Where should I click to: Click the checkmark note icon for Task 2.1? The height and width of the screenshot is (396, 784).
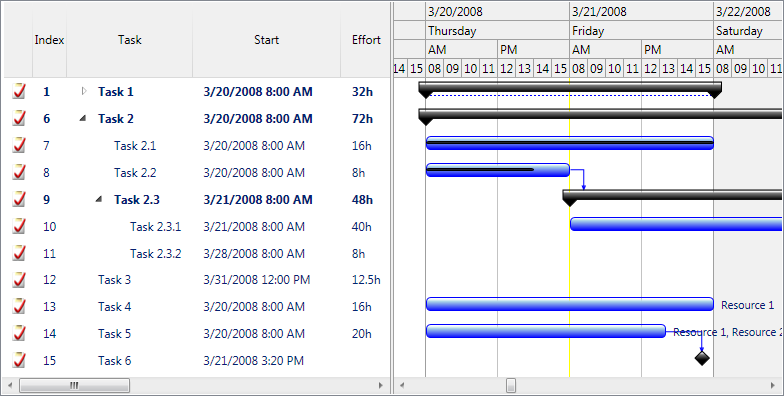point(18,146)
